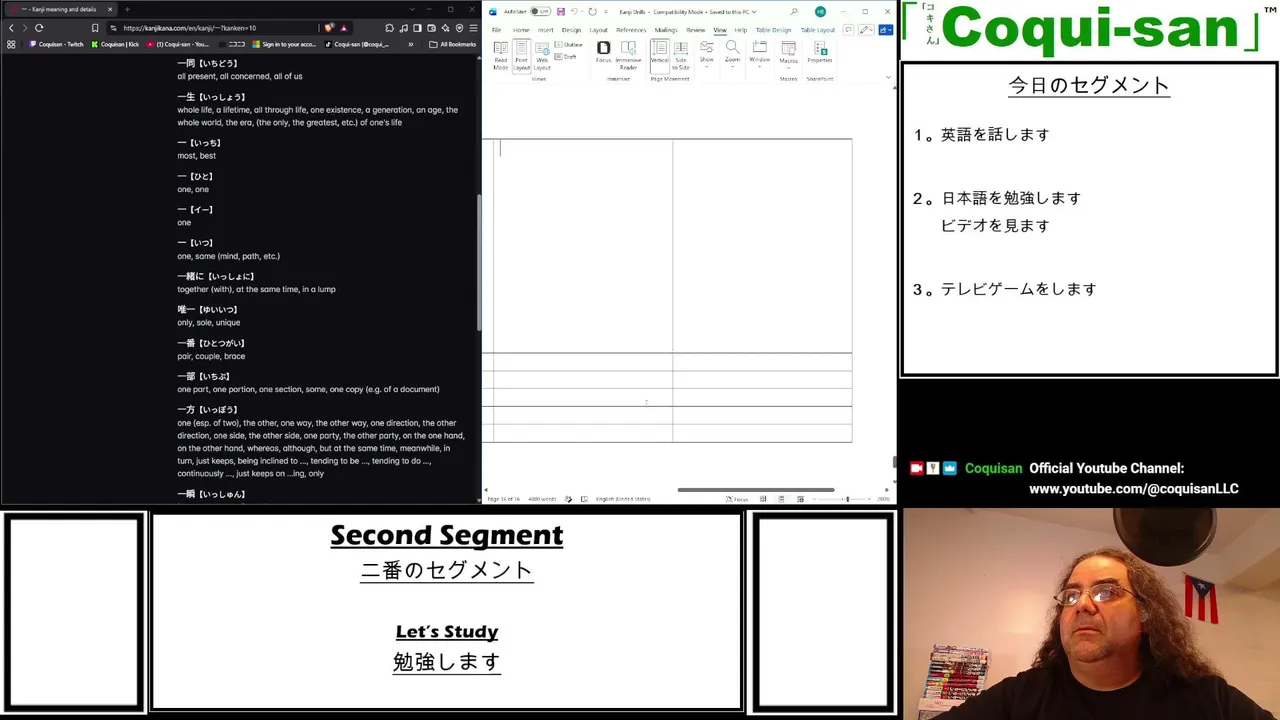
Task: Reload the kanjikana page
Action: coord(39,28)
